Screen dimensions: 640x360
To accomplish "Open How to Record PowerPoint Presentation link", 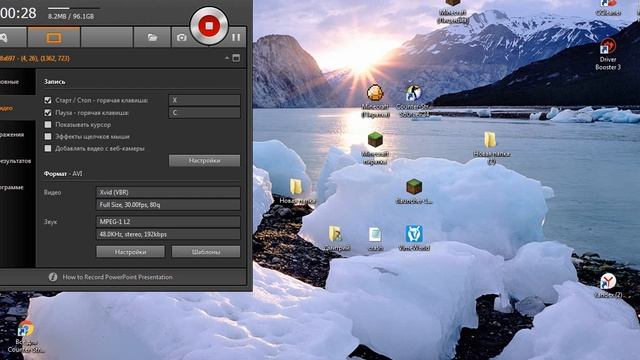I will (118, 277).
